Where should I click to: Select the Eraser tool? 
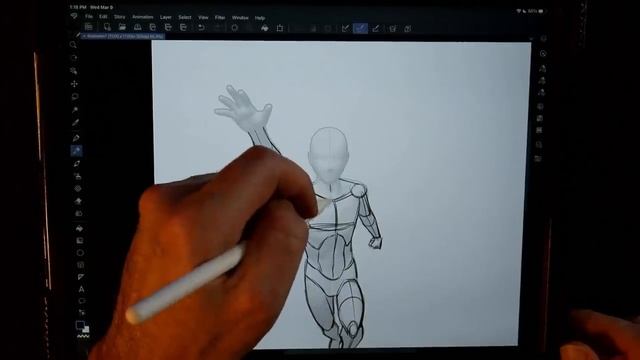click(x=78, y=201)
